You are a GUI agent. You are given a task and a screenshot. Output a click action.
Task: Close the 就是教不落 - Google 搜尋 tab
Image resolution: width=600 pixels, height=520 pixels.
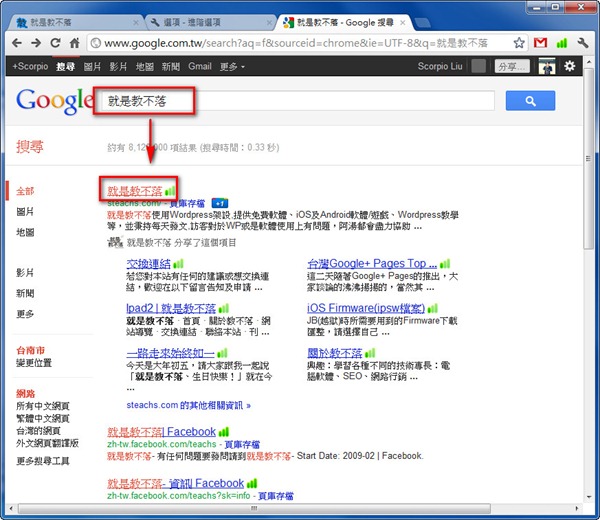click(x=403, y=23)
